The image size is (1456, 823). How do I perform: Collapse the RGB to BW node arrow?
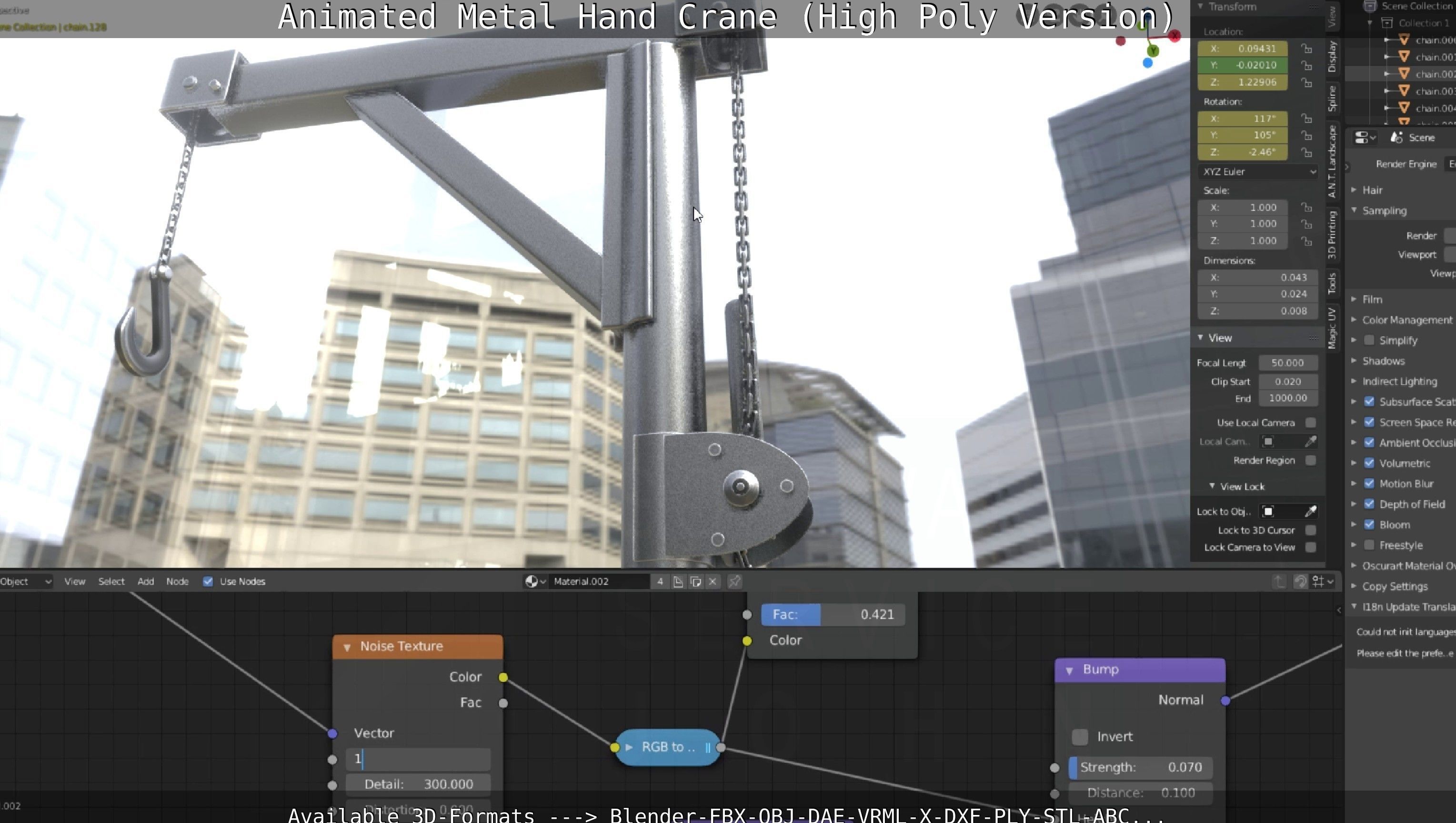click(629, 747)
